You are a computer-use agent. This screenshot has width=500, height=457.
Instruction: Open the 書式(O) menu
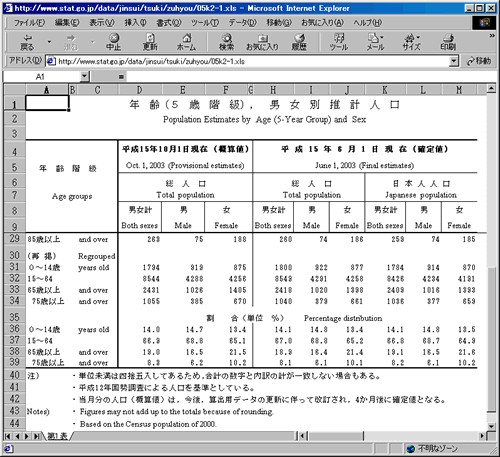[x=169, y=23]
